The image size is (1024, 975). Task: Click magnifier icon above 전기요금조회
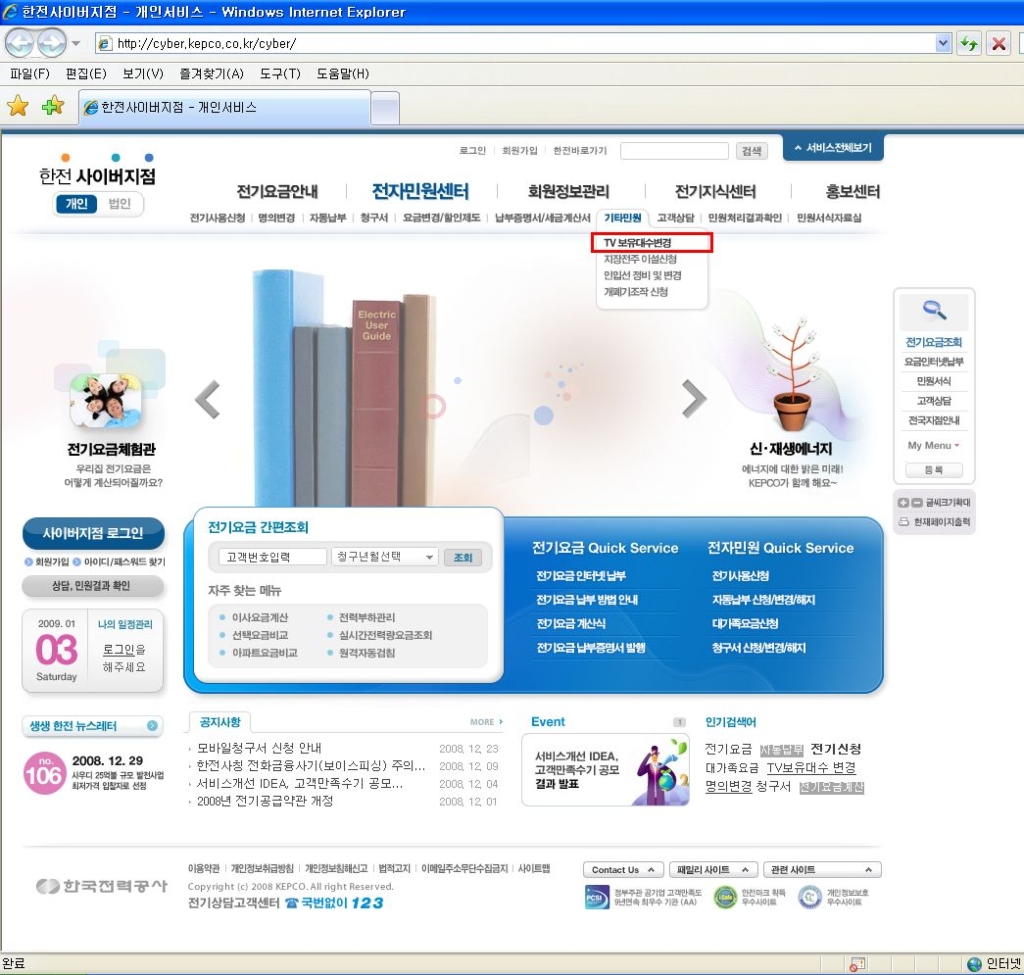pyautogui.click(x=934, y=311)
